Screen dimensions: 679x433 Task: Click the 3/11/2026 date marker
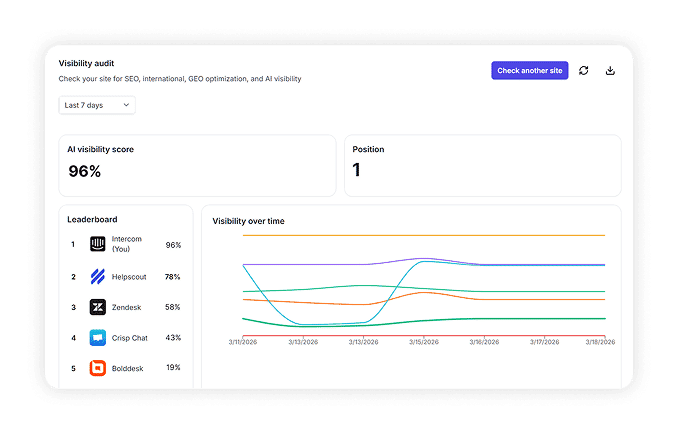coord(243,342)
